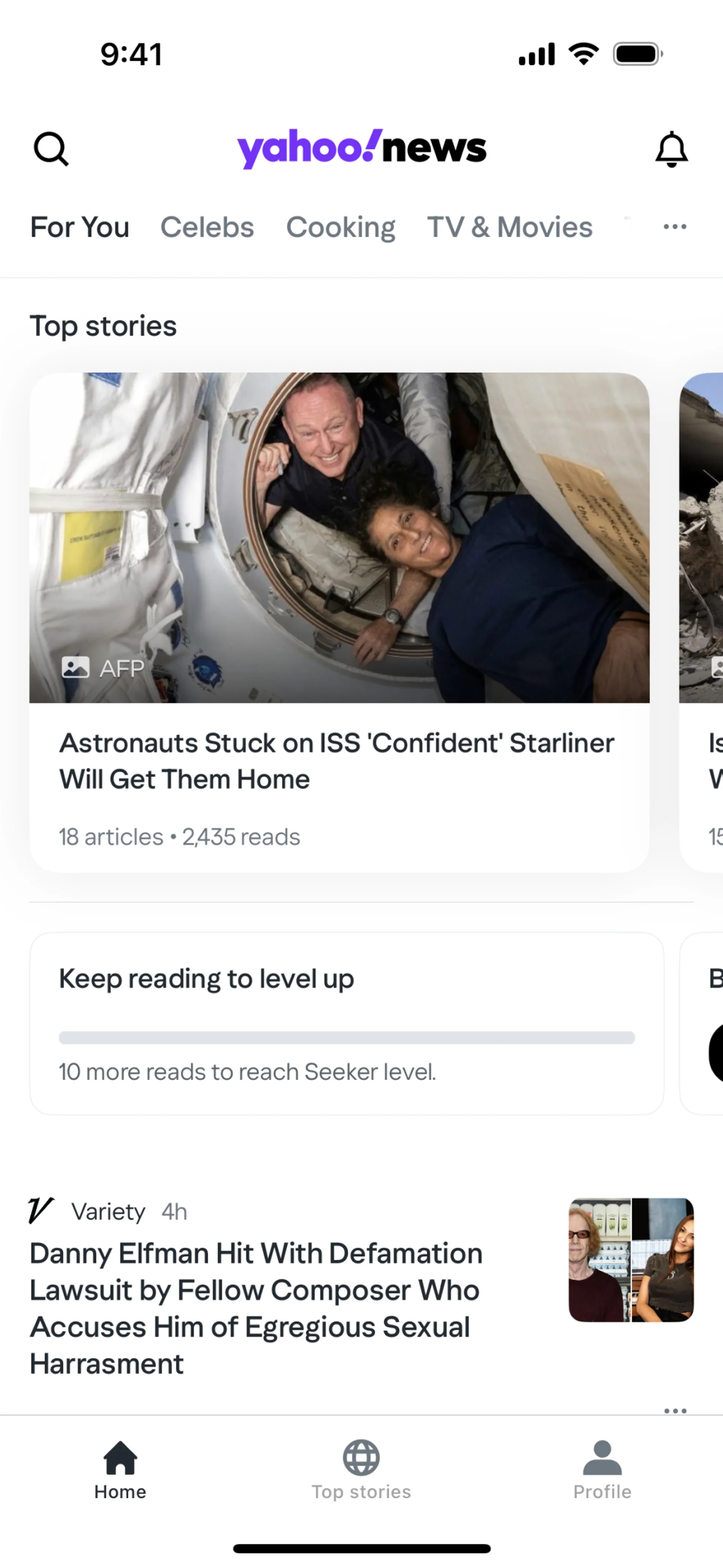Tap the AFP photo credit icon
Image resolution: width=723 pixels, height=1568 pixels.
[76, 668]
